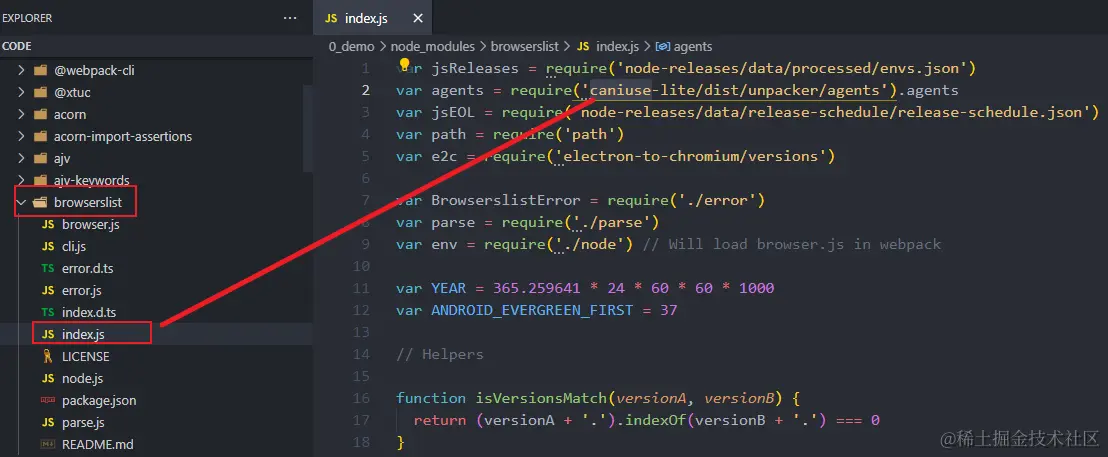Click index.js in the breadcrumb
The width and height of the screenshot is (1108, 457).
(x=618, y=47)
